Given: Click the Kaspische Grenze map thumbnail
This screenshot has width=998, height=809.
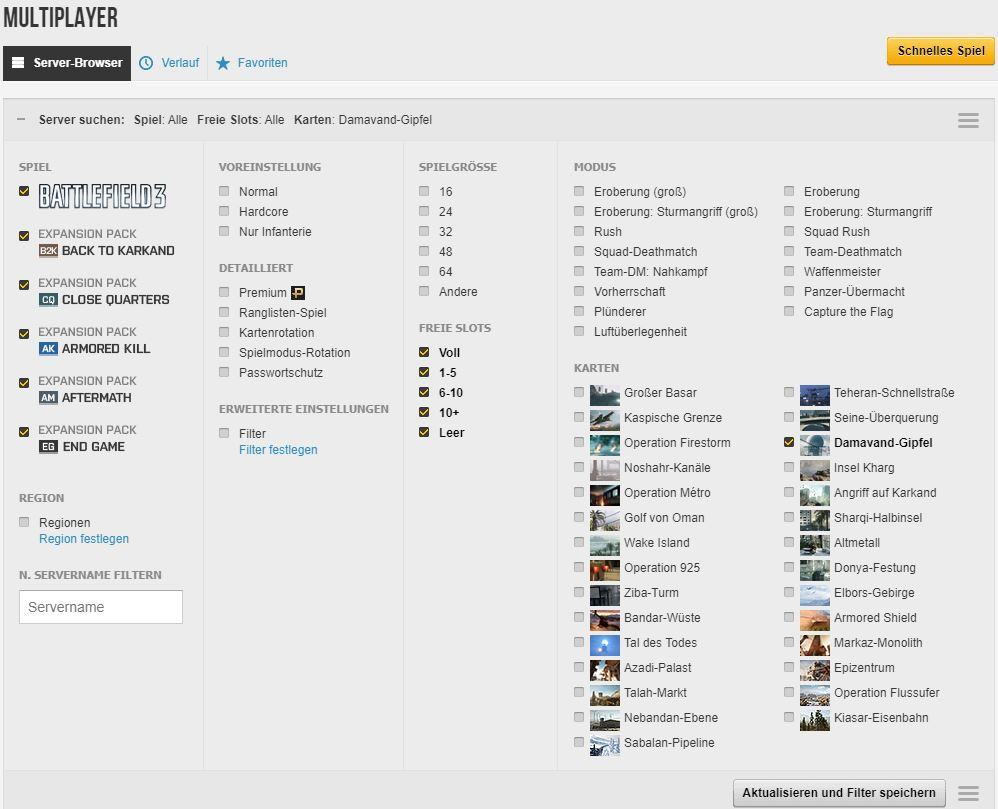Looking at the screenshot, I should (605, 420).
